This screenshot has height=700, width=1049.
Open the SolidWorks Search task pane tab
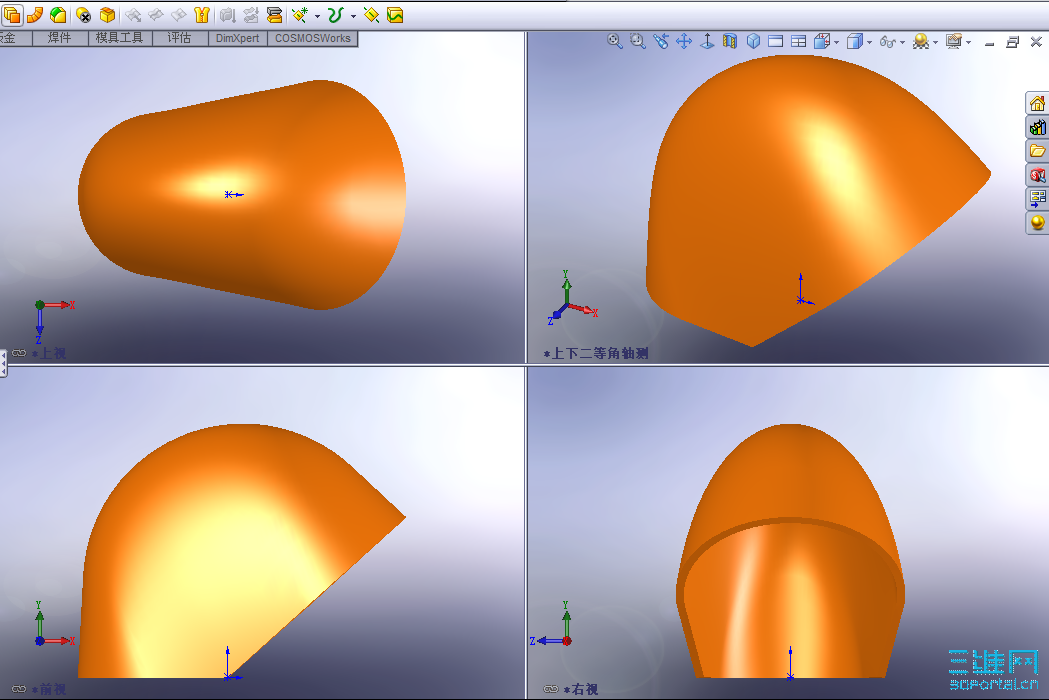pos(1037,175)
